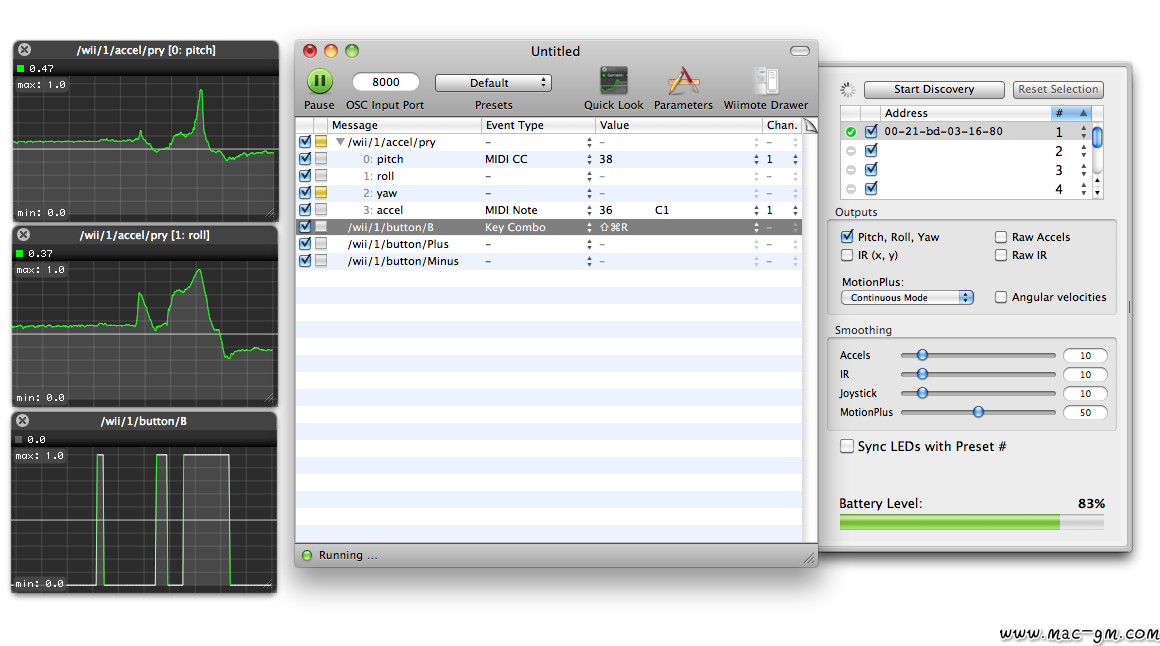Check Sync LEDs with Preset #
1160x646 pixels.
pyautogui.click(x=847, y=446)
